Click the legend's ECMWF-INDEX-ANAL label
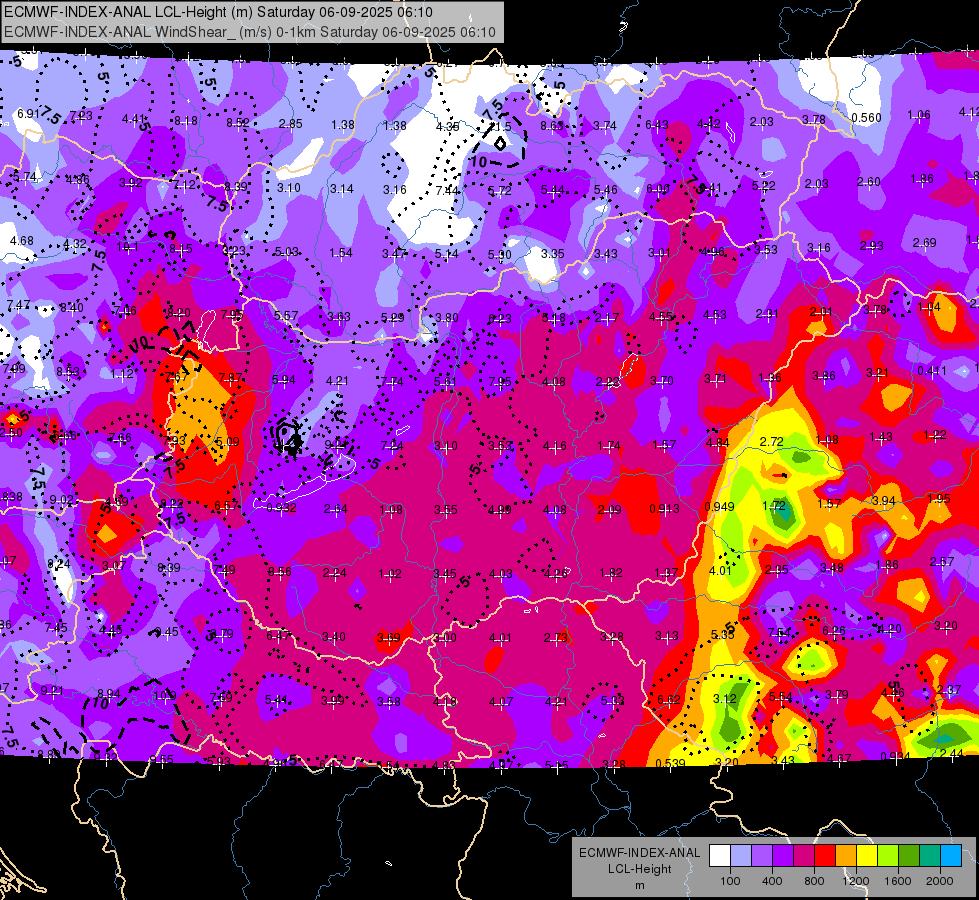The height and width of the screenshot is (900, 979). [x=639, y=853]
